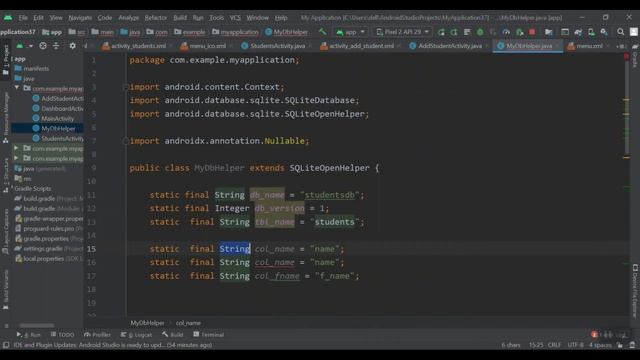Click the red Stop icon

coord(532,32)
